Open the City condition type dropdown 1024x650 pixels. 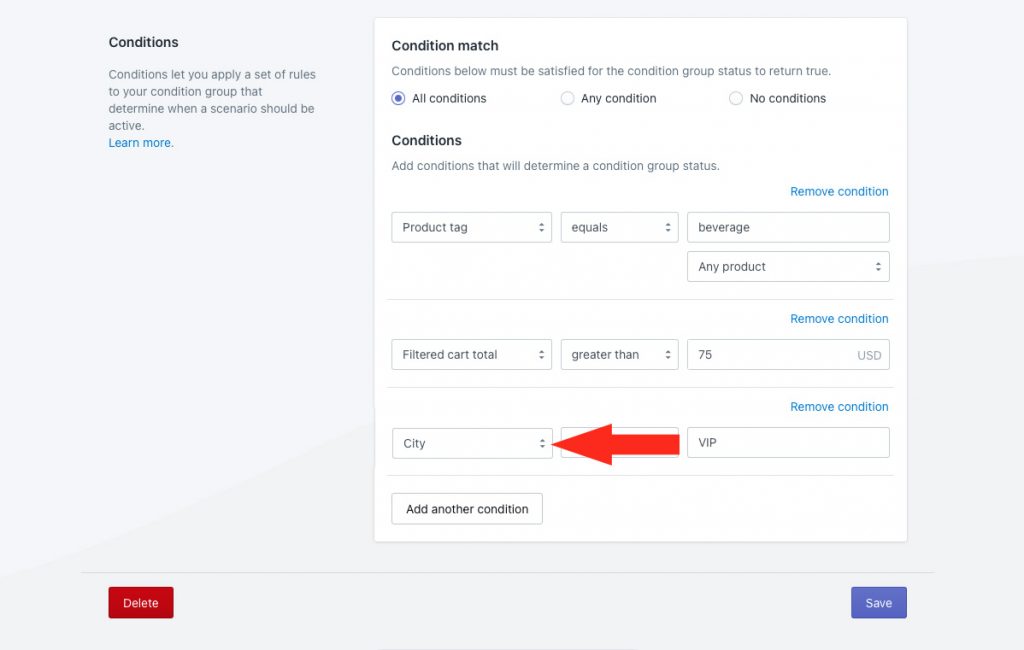coord(472,444)
